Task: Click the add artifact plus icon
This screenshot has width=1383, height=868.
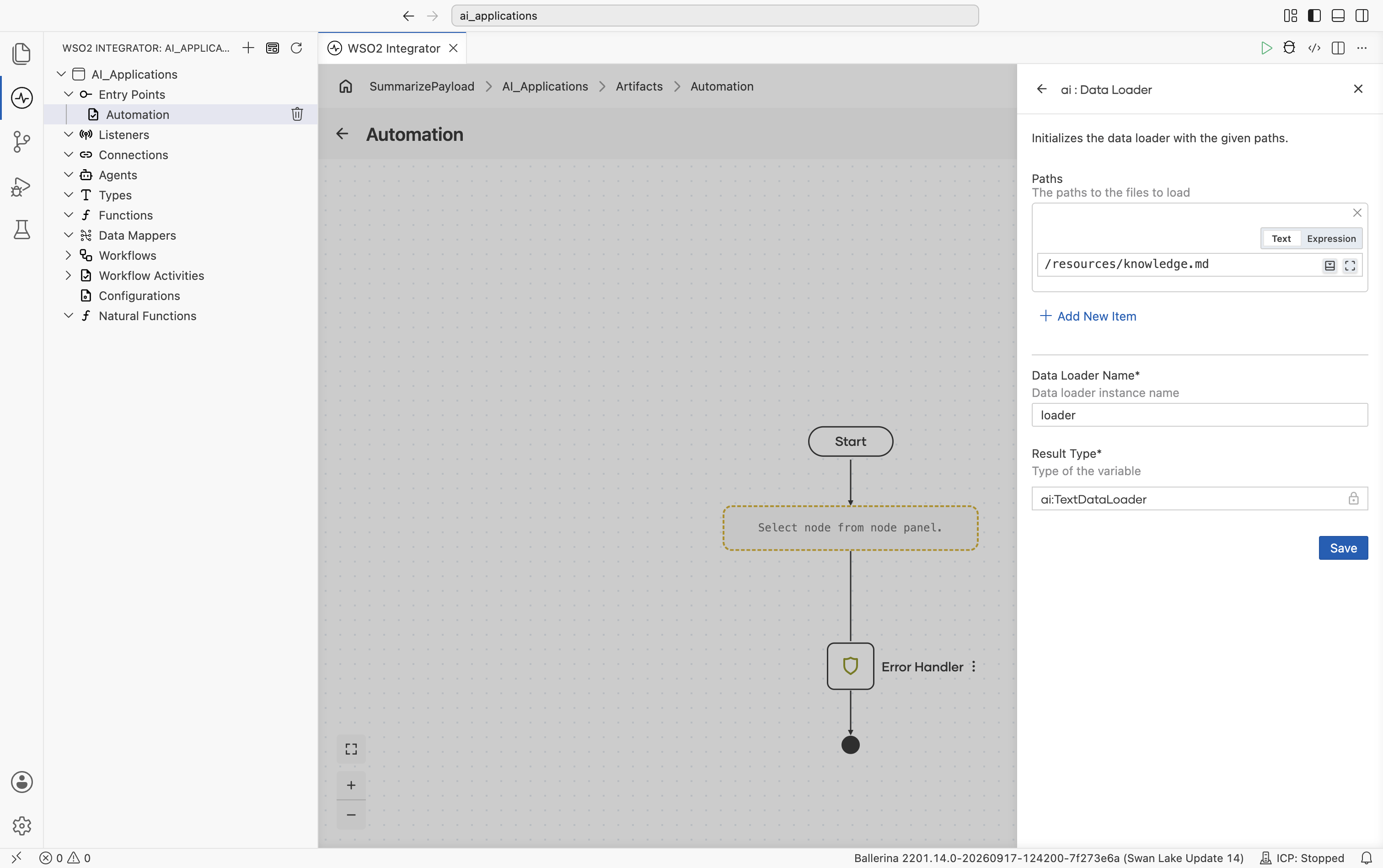Action: (x=248, y=48)
